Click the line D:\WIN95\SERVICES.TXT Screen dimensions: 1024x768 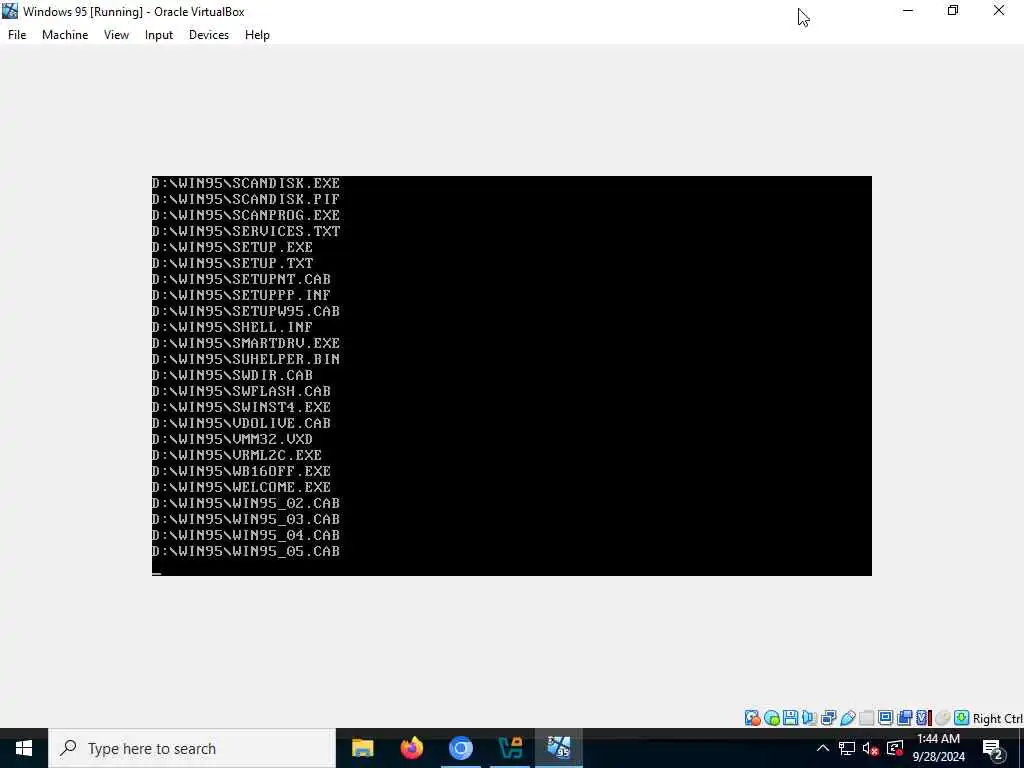pos(246,231)
